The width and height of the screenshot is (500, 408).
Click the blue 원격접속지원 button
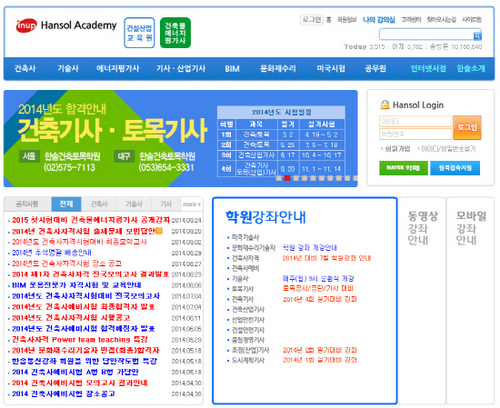point(455,168)
